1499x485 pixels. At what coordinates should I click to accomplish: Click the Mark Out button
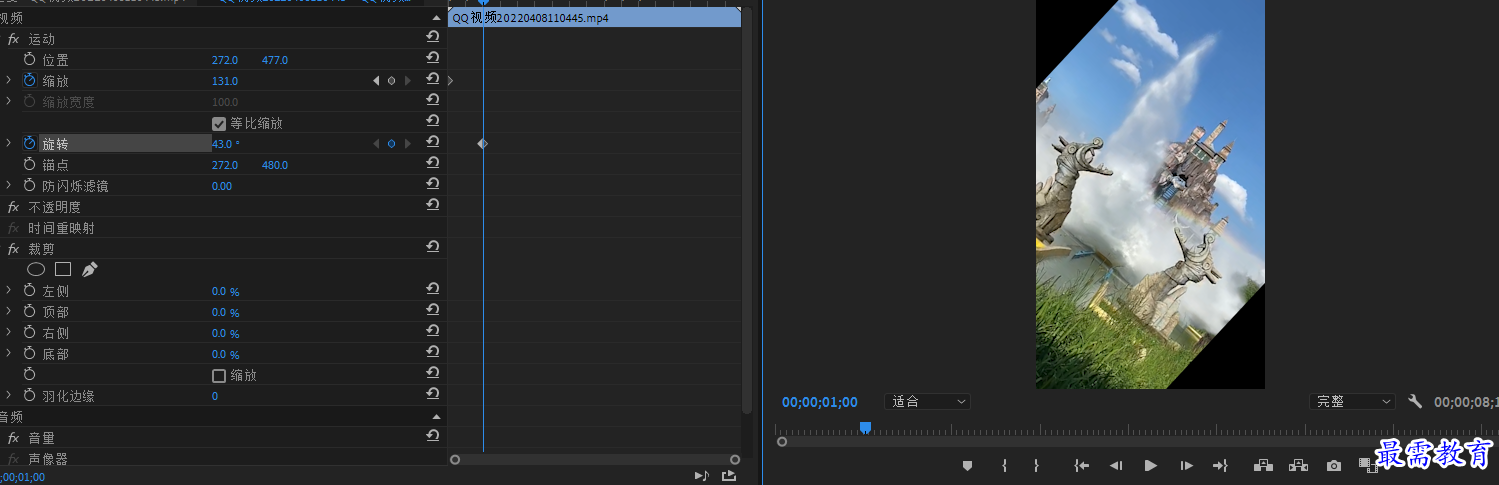1037,466
